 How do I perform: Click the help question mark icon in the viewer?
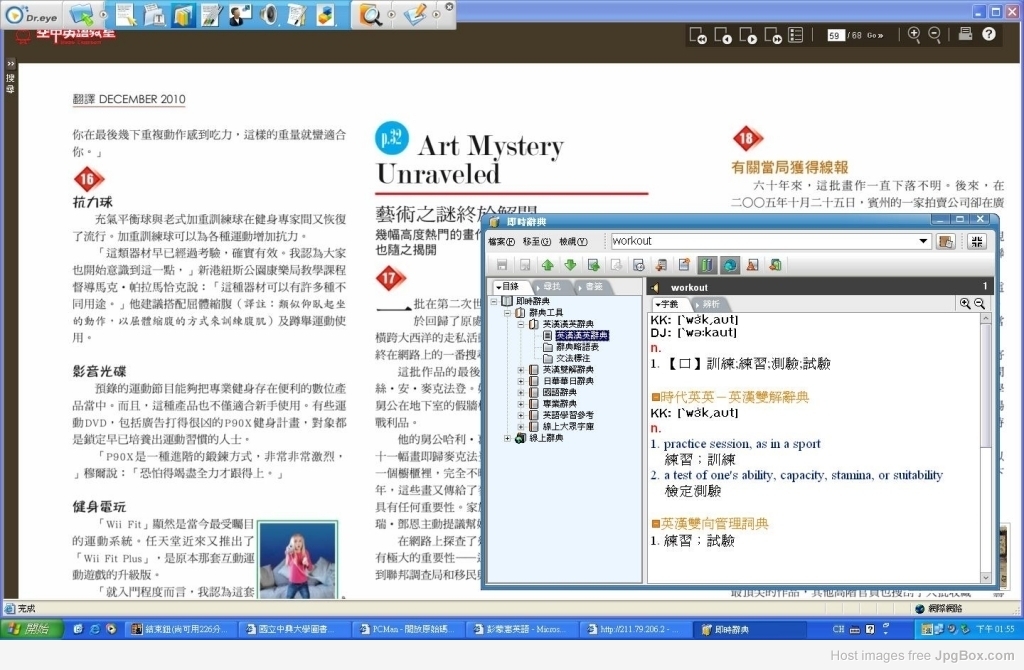[x=989, y=34]
